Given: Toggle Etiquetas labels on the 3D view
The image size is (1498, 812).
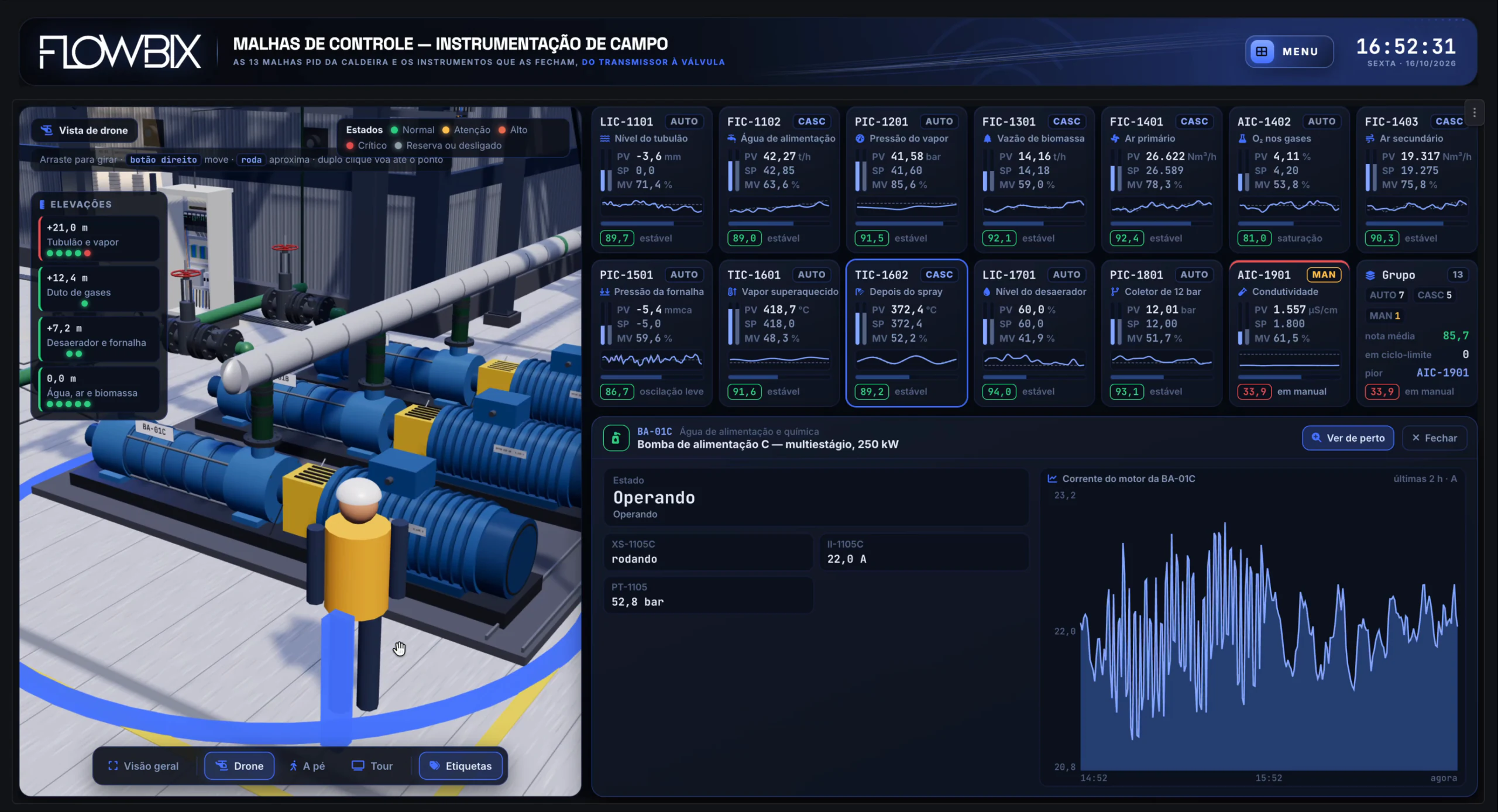Looking at the screenshot, I should click(461, 766).
